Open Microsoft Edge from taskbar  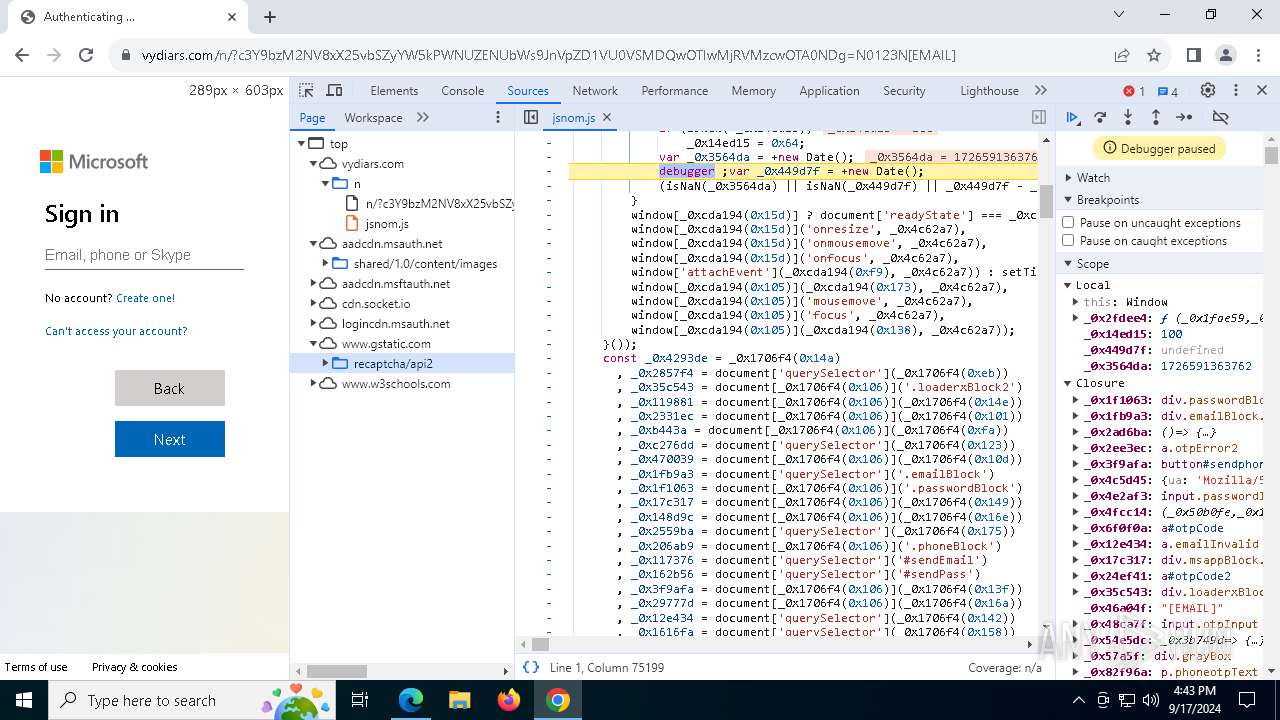(x=411, y=700)
